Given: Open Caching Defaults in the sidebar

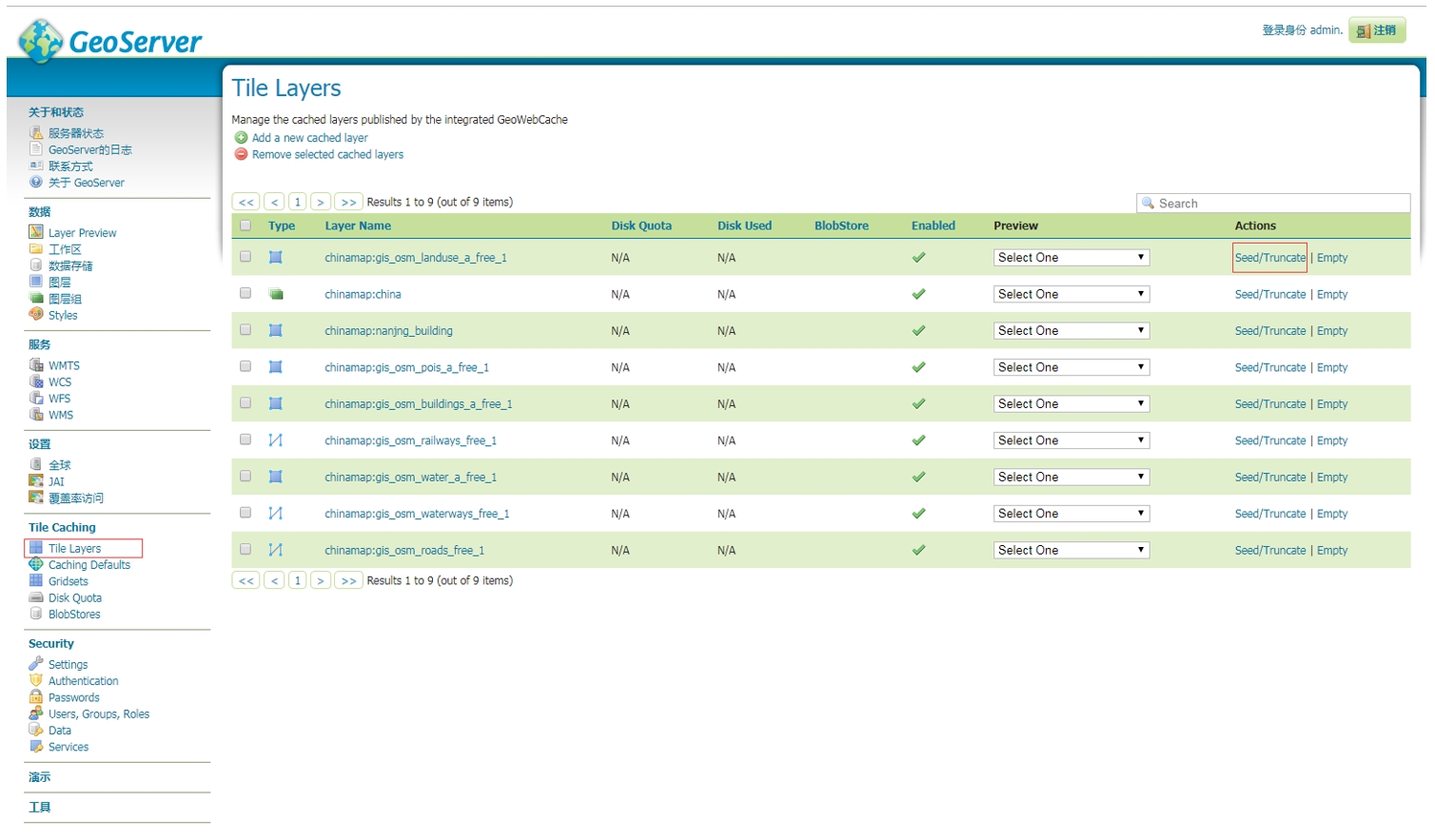Looking at the screenshot, I should point(88,565).
